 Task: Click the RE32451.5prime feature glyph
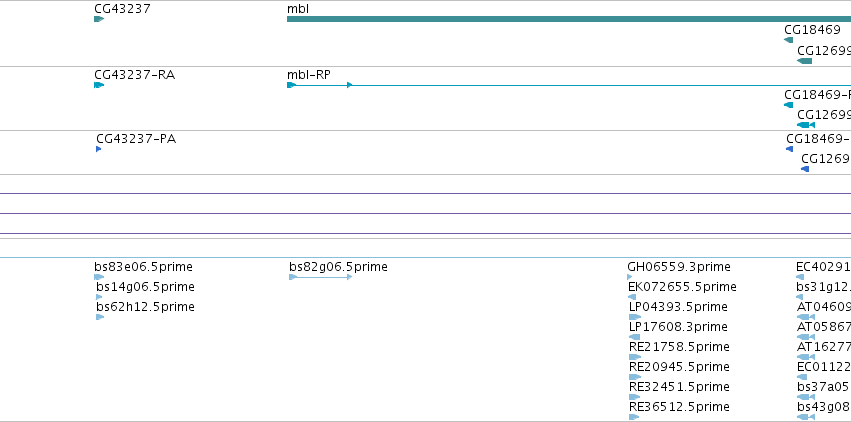(x=634, y=397)
